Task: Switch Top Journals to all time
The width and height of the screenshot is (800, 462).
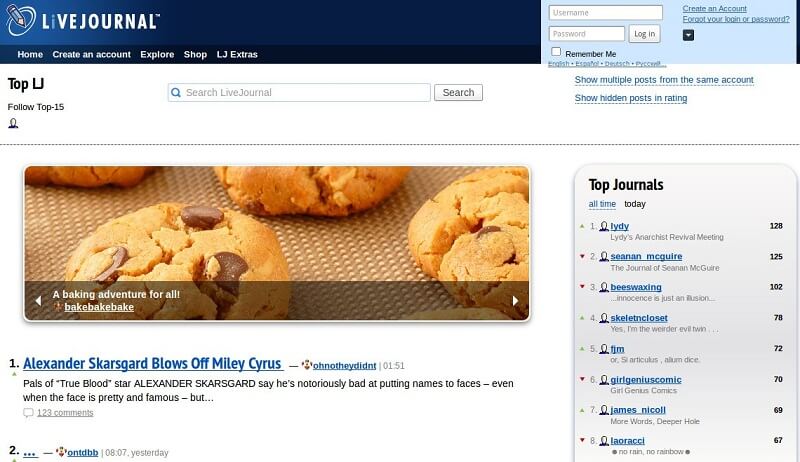Action: point(602,204)
